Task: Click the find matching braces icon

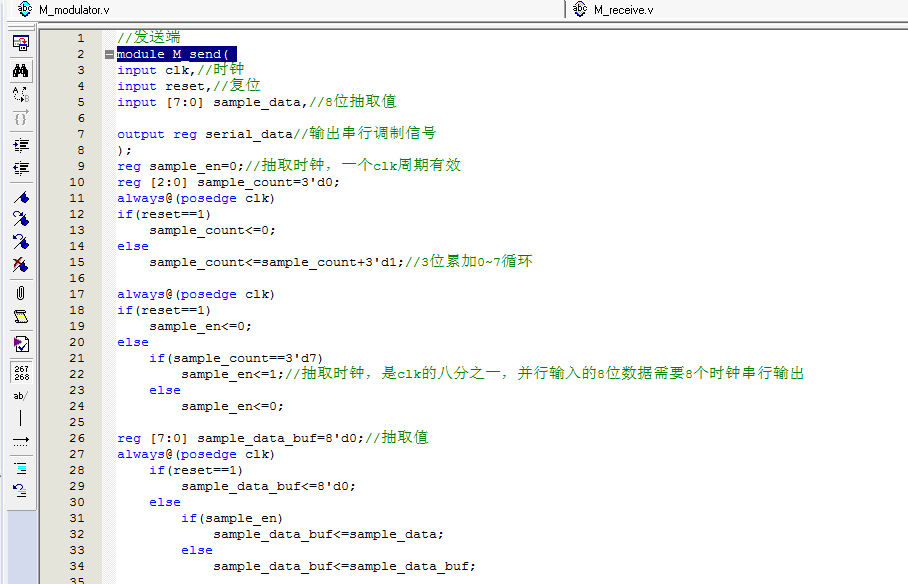Action: pyautogui.click(x=21, y=118)
